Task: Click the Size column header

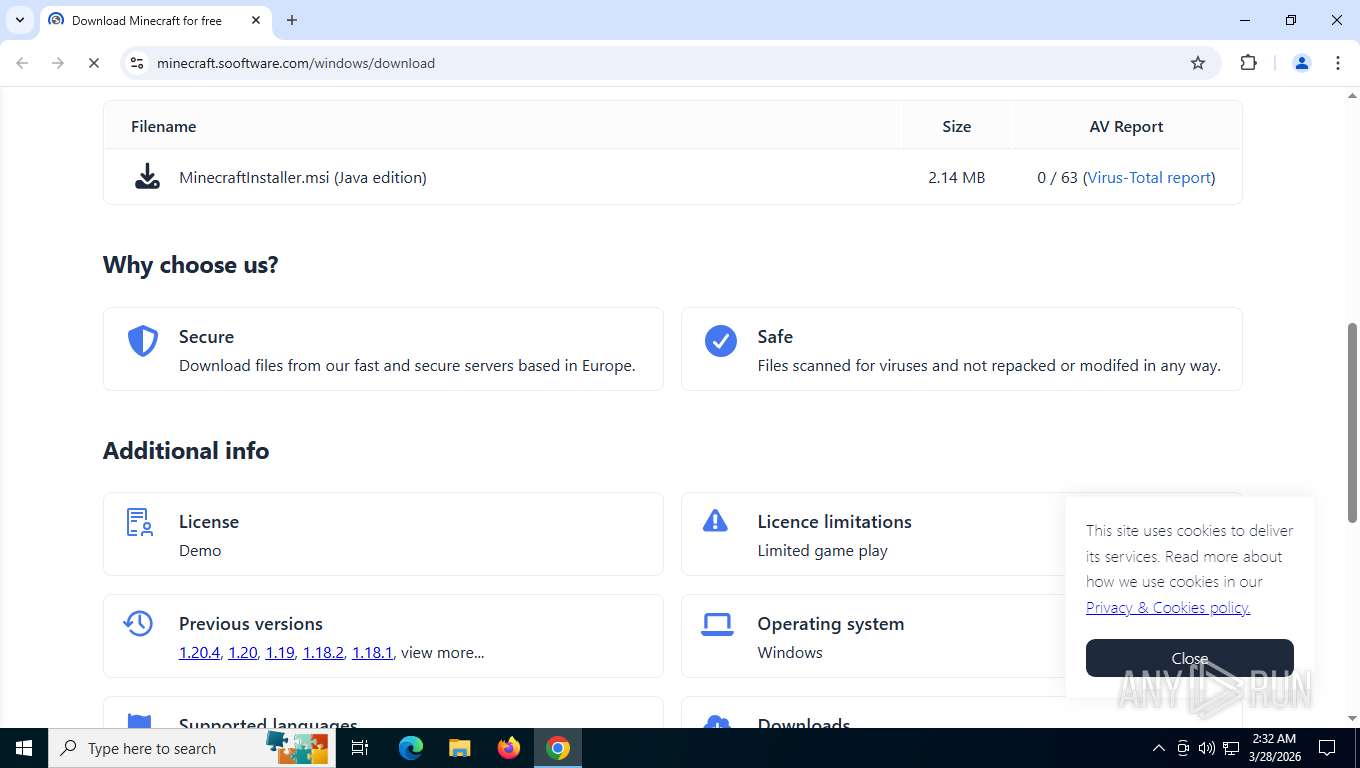Action: click(x=956, y=126)
